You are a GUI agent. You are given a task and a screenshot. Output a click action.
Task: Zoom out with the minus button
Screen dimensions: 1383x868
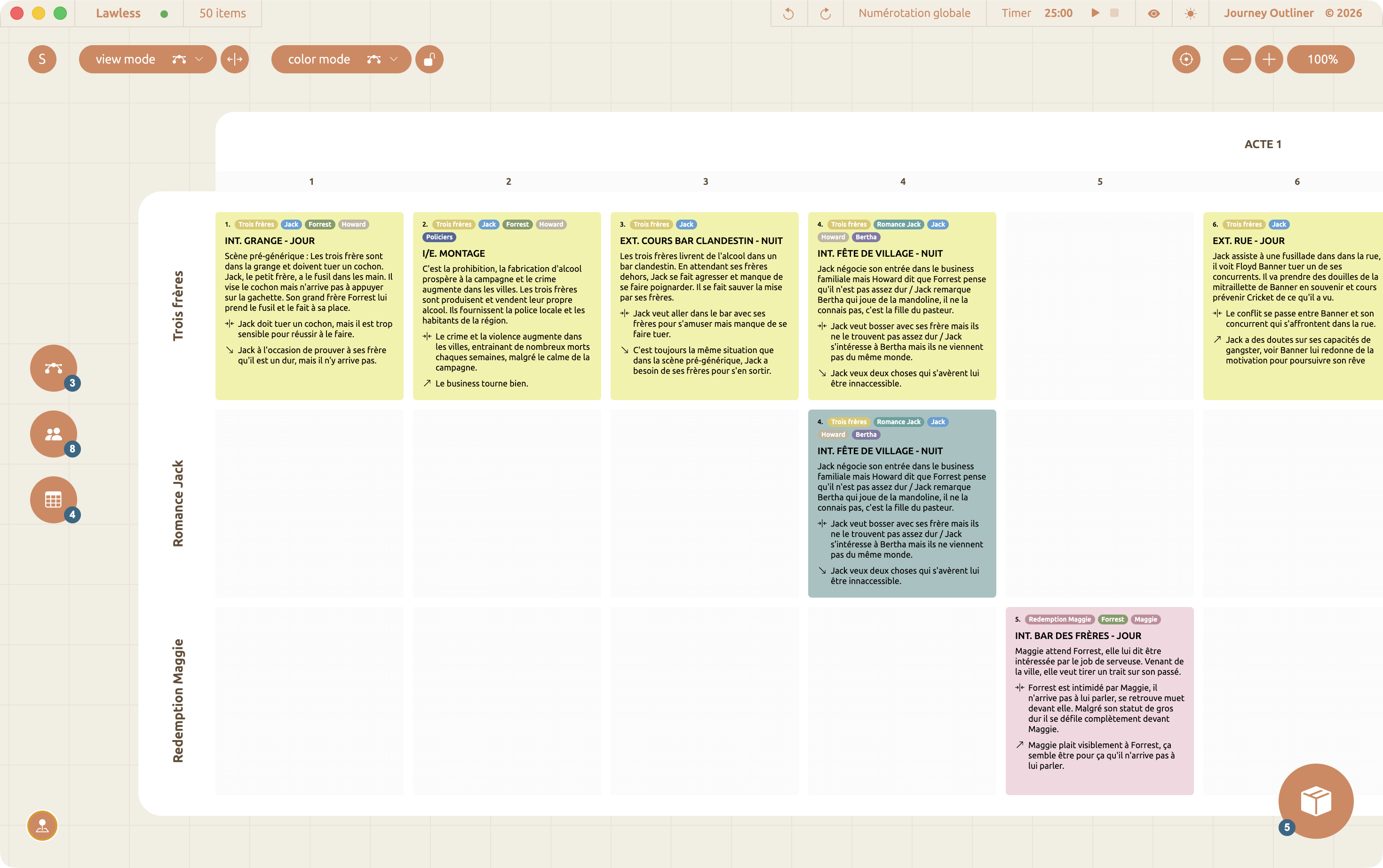[x=1237, y=59]
